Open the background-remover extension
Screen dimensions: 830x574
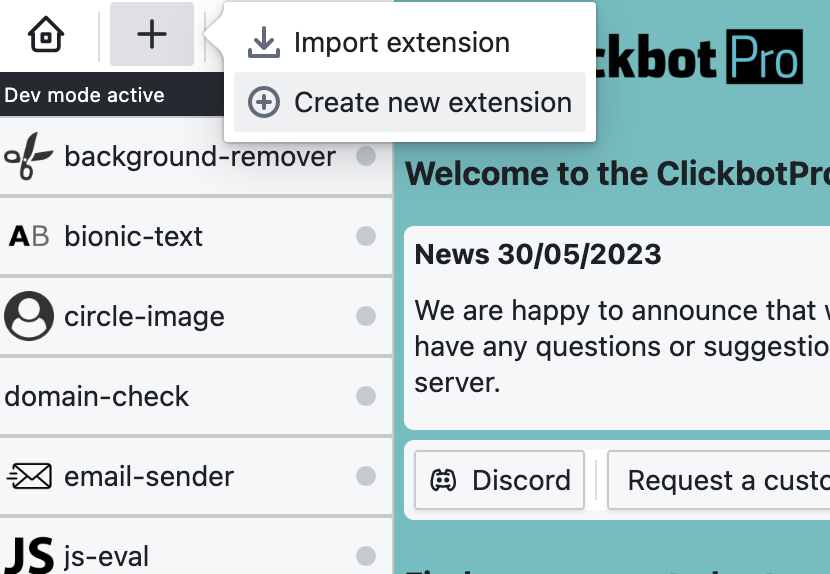tap(196, 156)
